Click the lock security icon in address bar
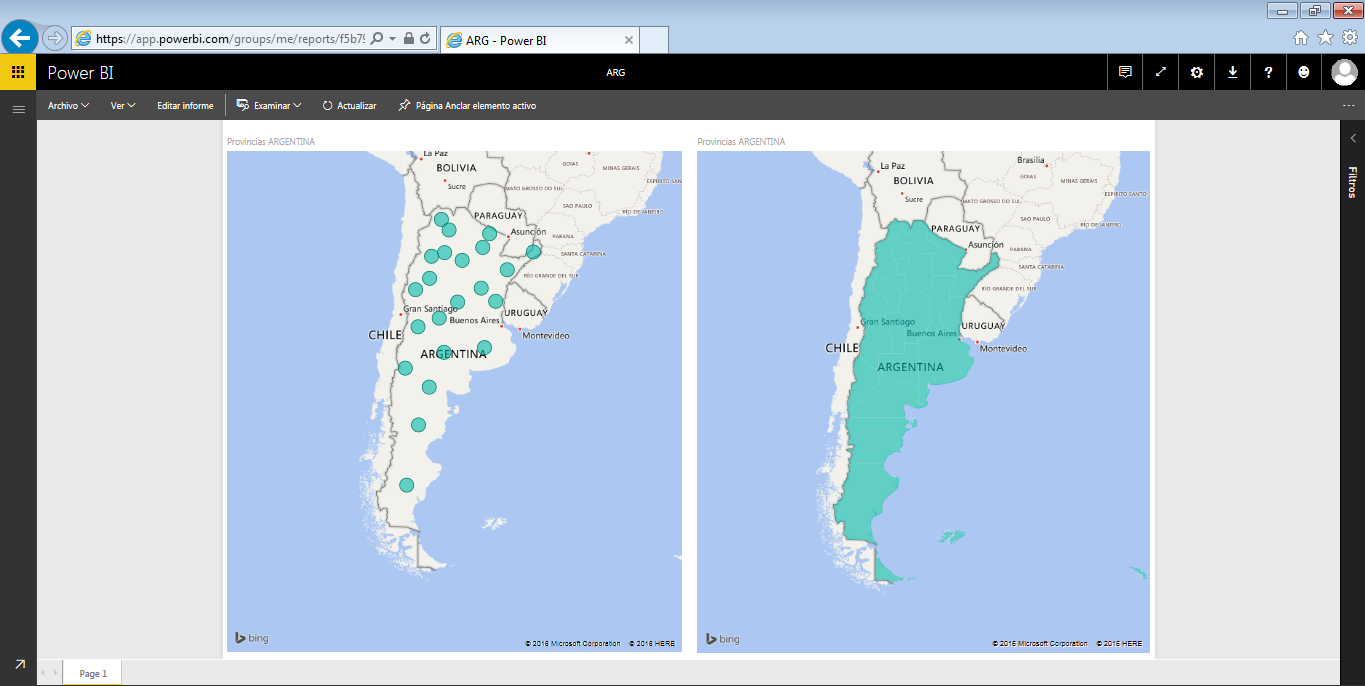Viewport: 1365px width, 686px height. pyautogui.click(x=408, y=39)
